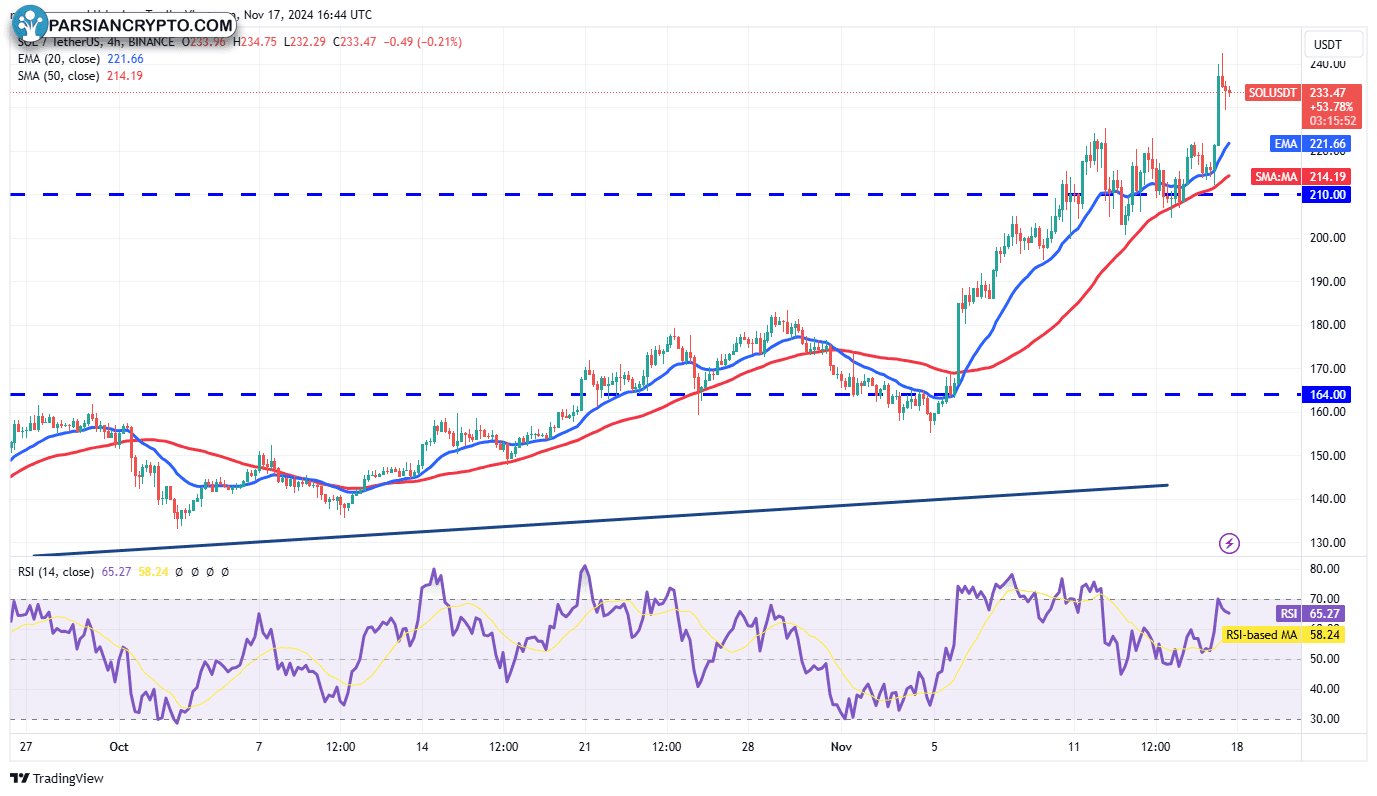Click the low value L232.29 in header
The image size is (1377, 796).
pyautogui.click(x=304, y=42)
